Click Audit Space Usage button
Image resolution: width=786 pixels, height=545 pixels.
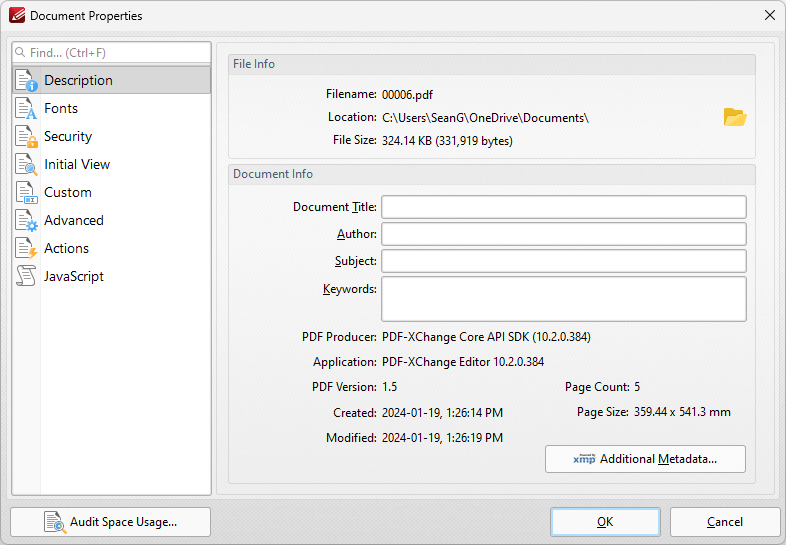tap(110, 522)
